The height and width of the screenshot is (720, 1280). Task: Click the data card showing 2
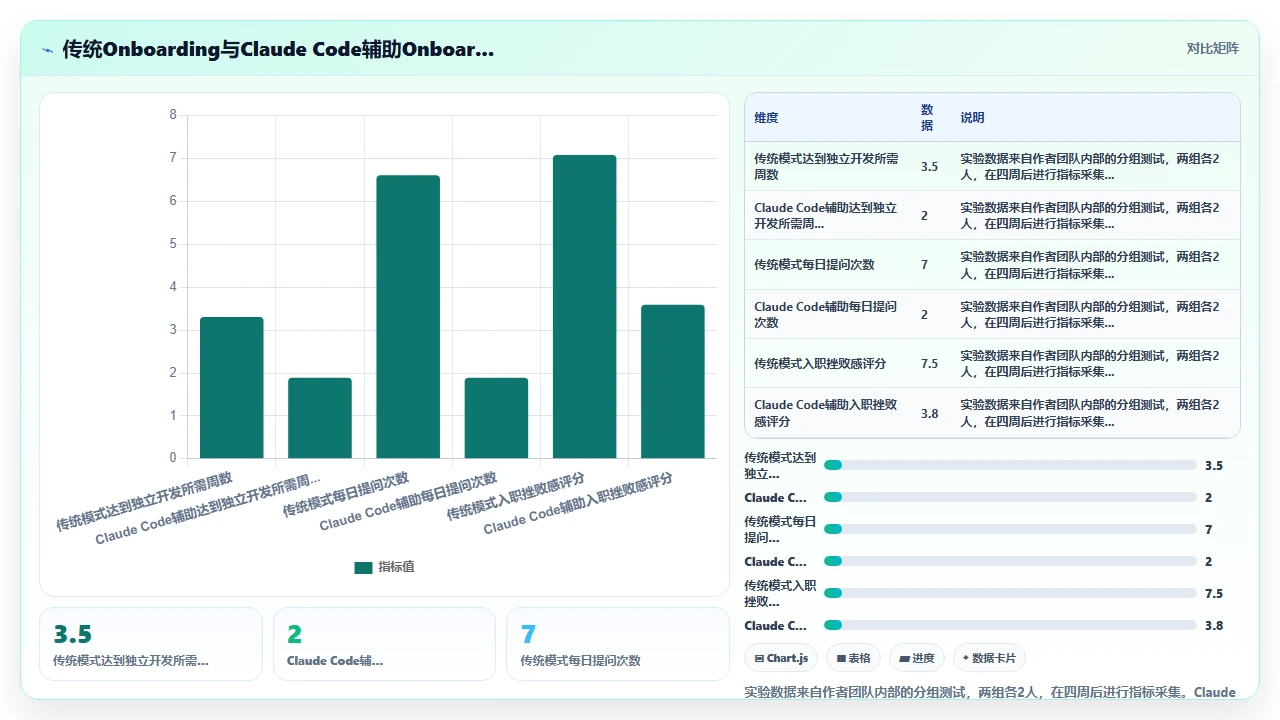click(384, 644)
